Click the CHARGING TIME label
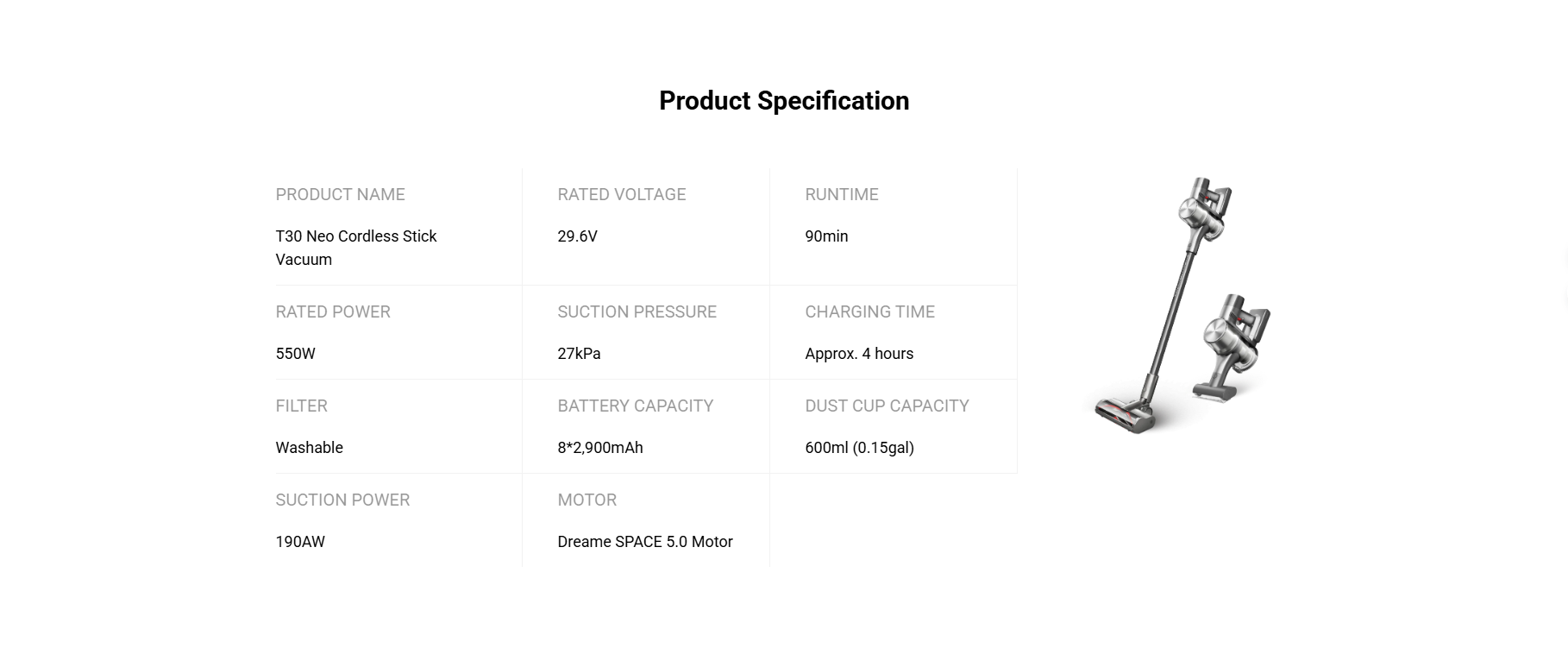The image size is (1568, 648). [x=869, y=312]
